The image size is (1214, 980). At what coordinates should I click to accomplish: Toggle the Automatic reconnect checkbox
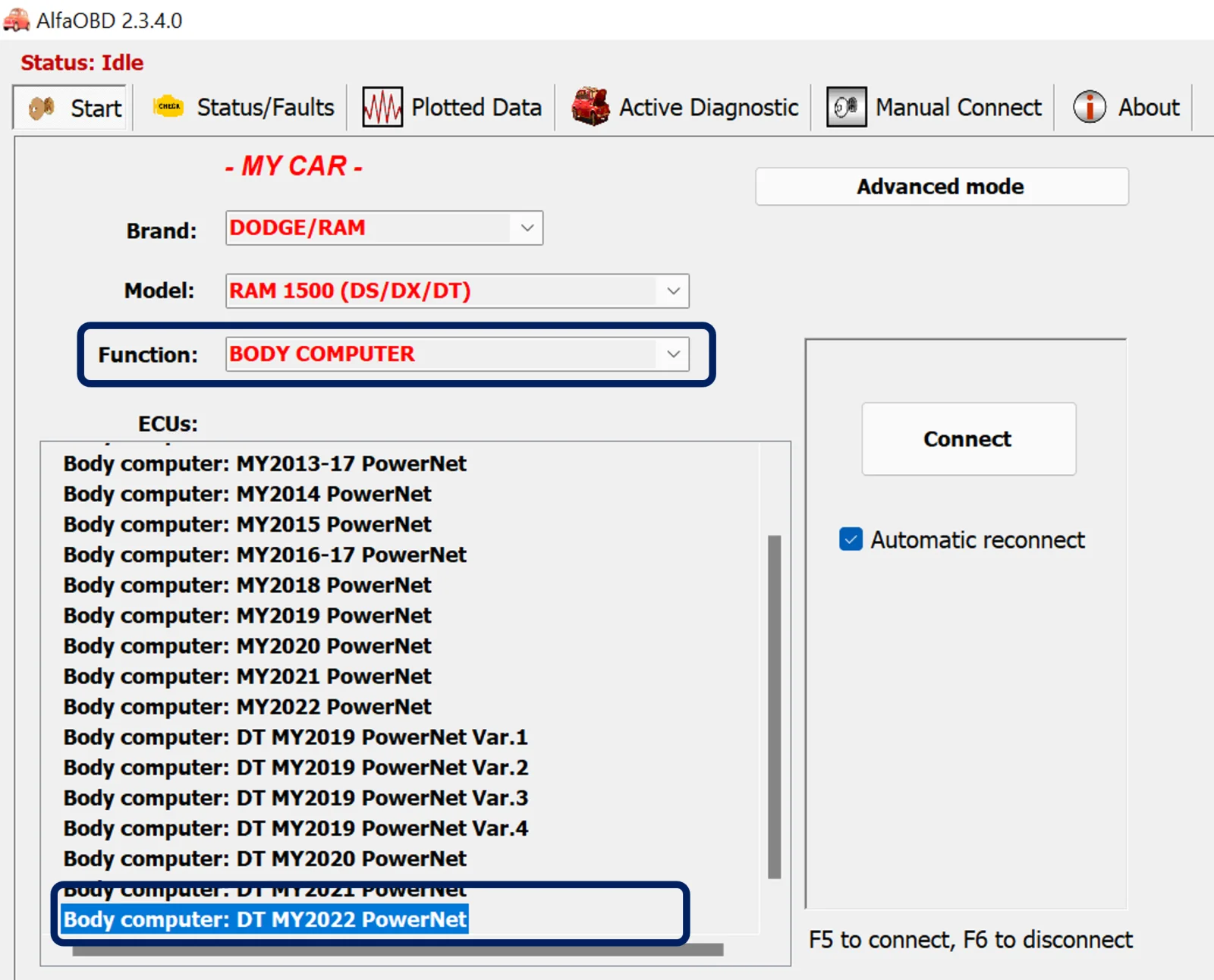click(x=851, y=539)
